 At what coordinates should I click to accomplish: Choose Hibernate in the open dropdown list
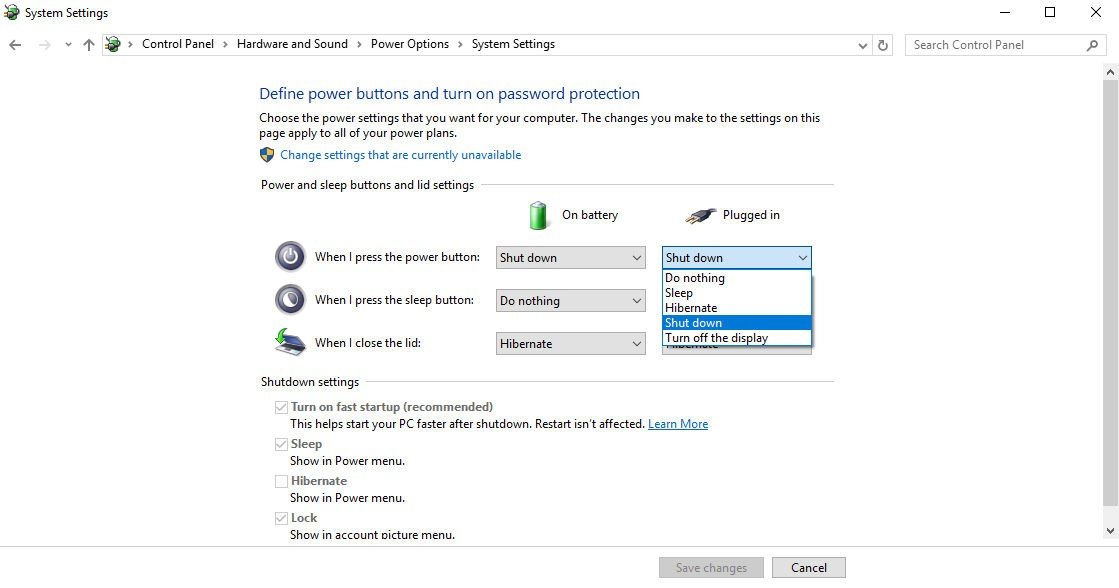point(736,308)
